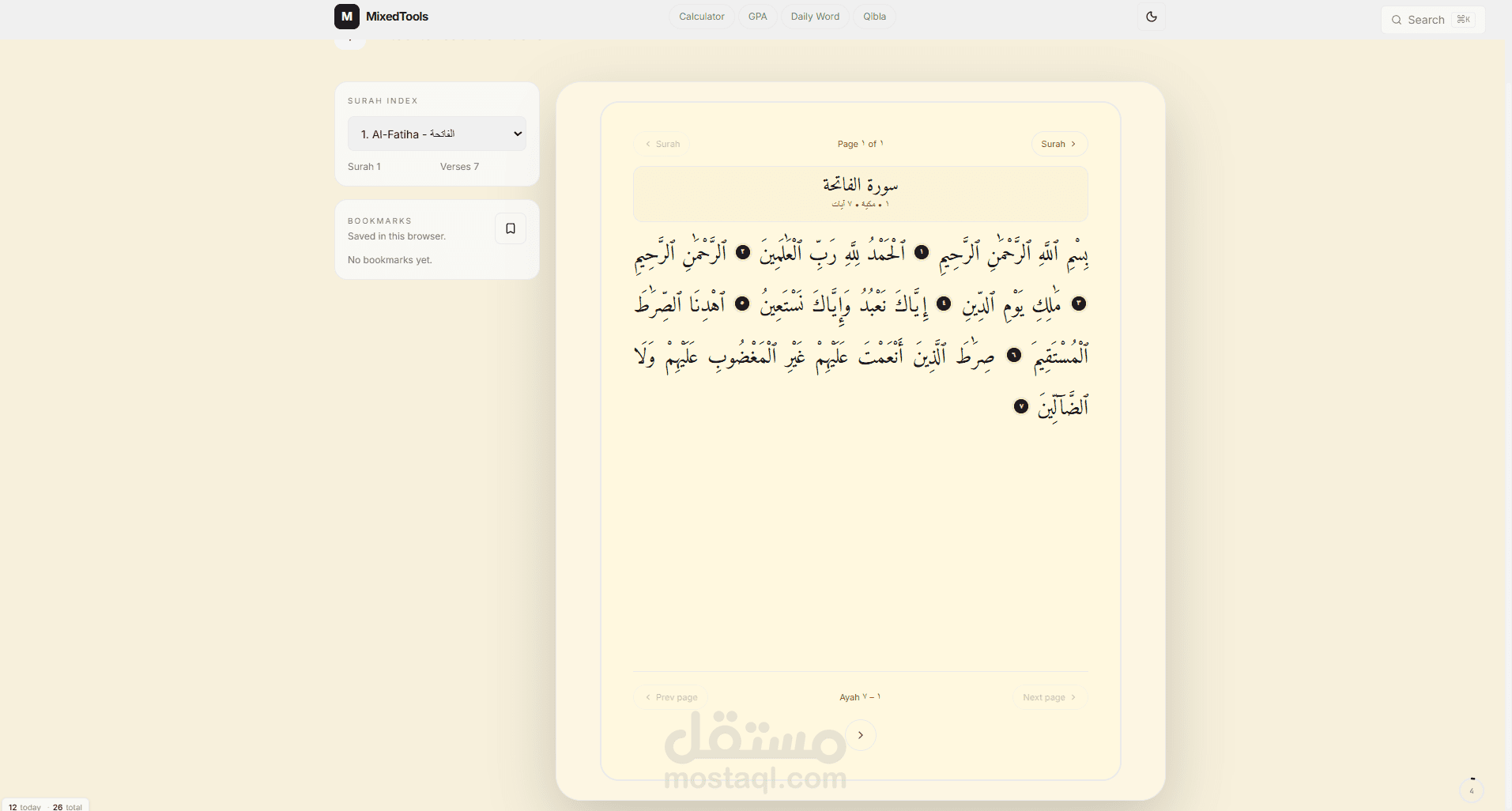Click the ayah 5 number marker
The height and width of the screenshot is (811, 1512).
pos(742,304)
